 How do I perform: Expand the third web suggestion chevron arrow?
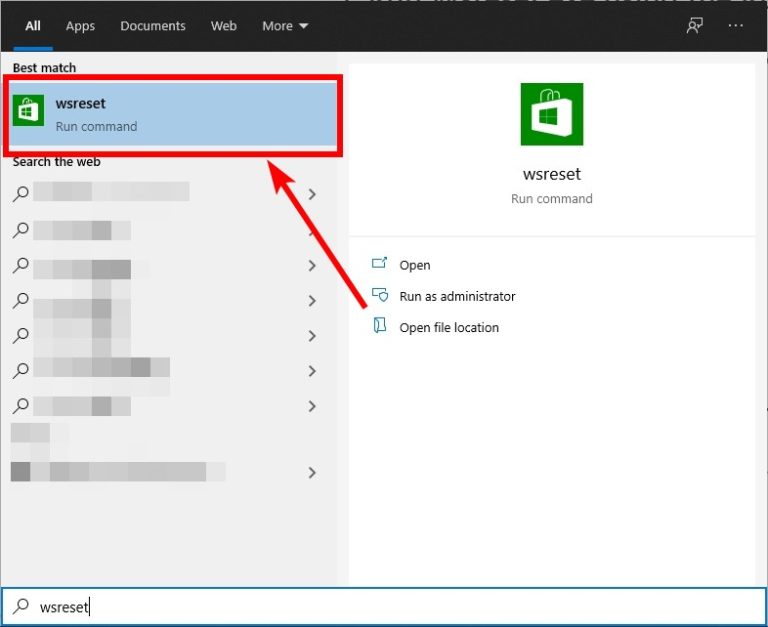pos(312,265)
